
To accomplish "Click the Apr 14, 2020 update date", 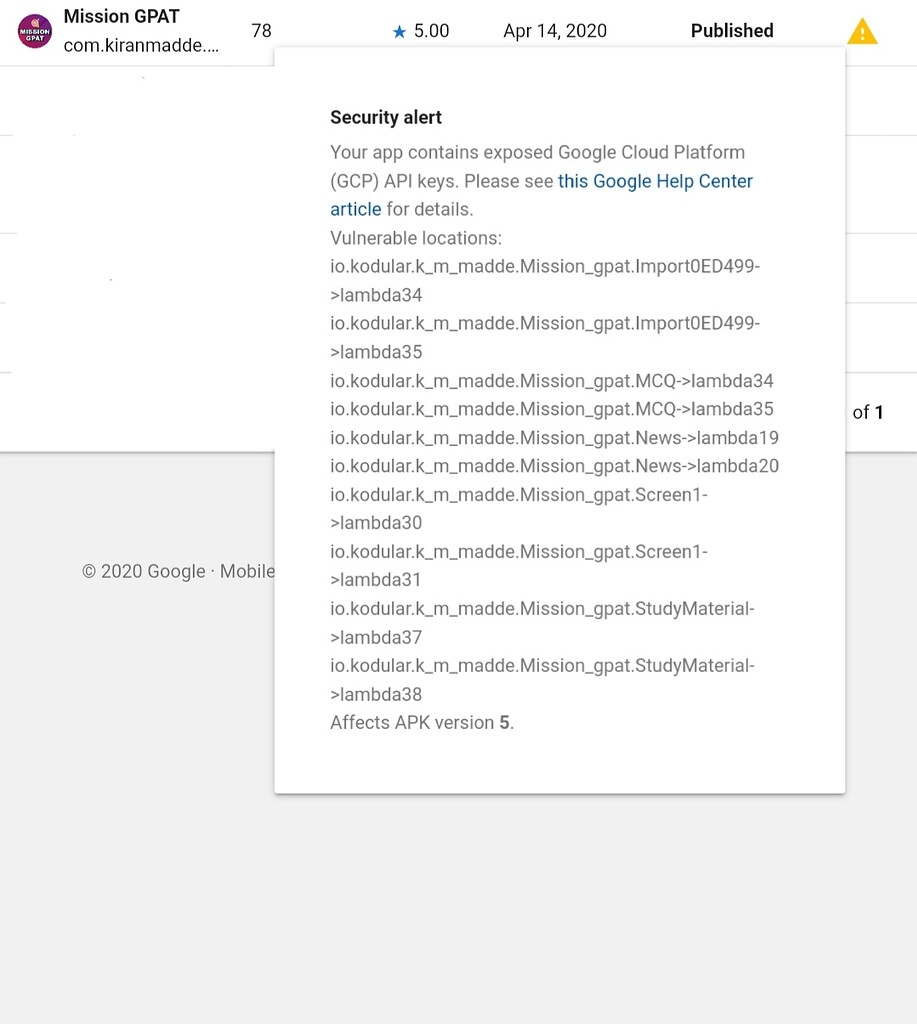I will pos(554,31).
